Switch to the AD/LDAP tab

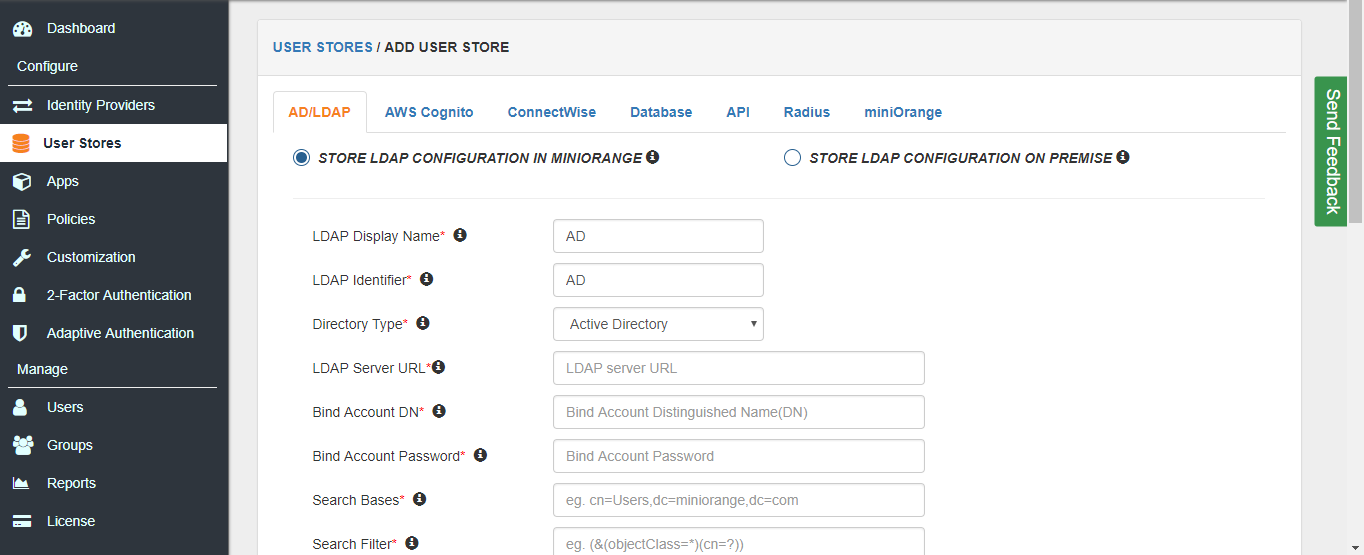320,112
